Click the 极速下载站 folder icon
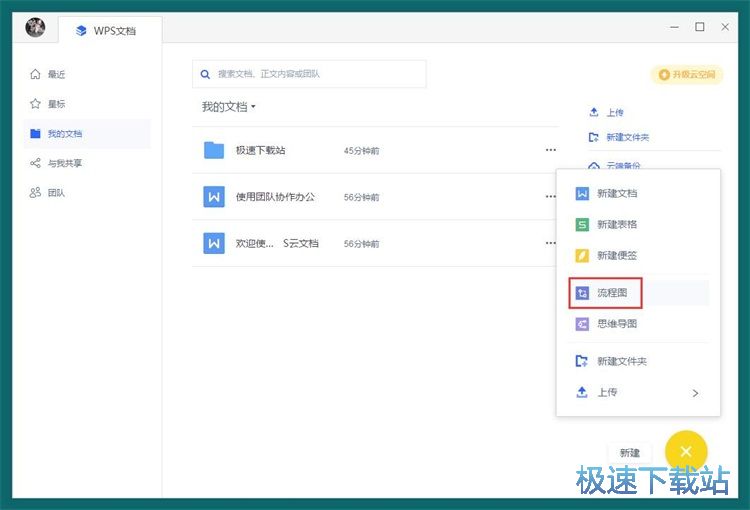This screenshot has width=750, height=510. pos(214,150)
